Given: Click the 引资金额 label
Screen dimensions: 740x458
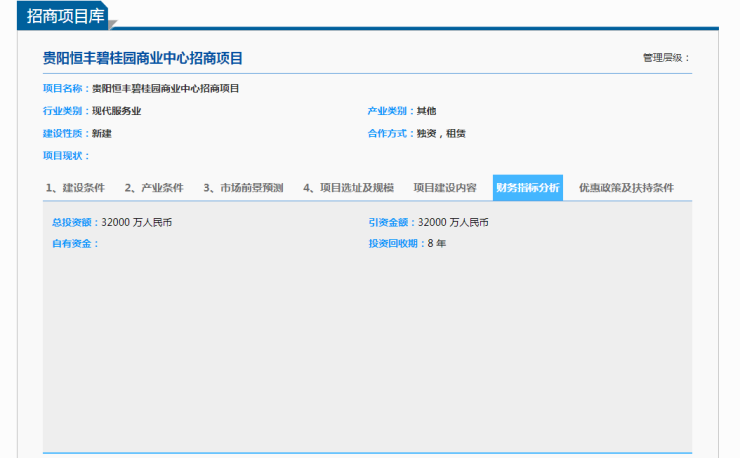Looking at the screenshot, I should pyautogui.click(x=392, y=222).
